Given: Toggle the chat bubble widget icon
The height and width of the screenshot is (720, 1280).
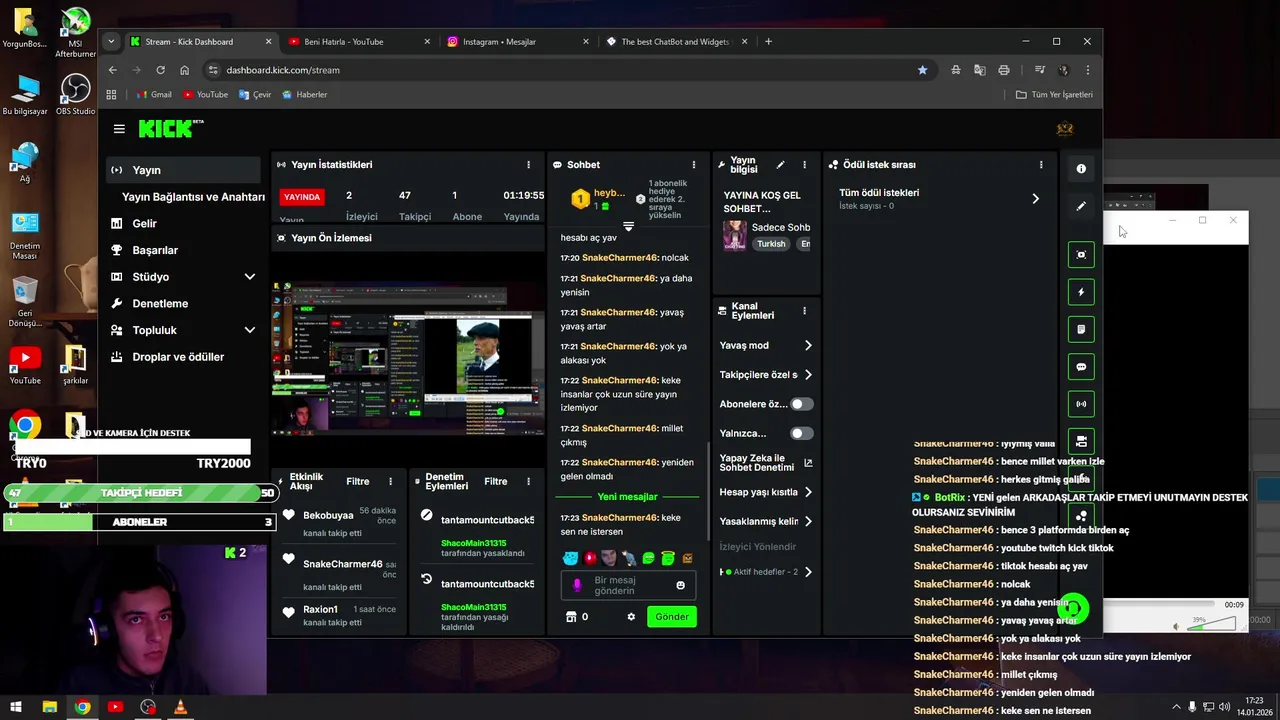Looking at the screenshot, I should (x=1081, y=367).
